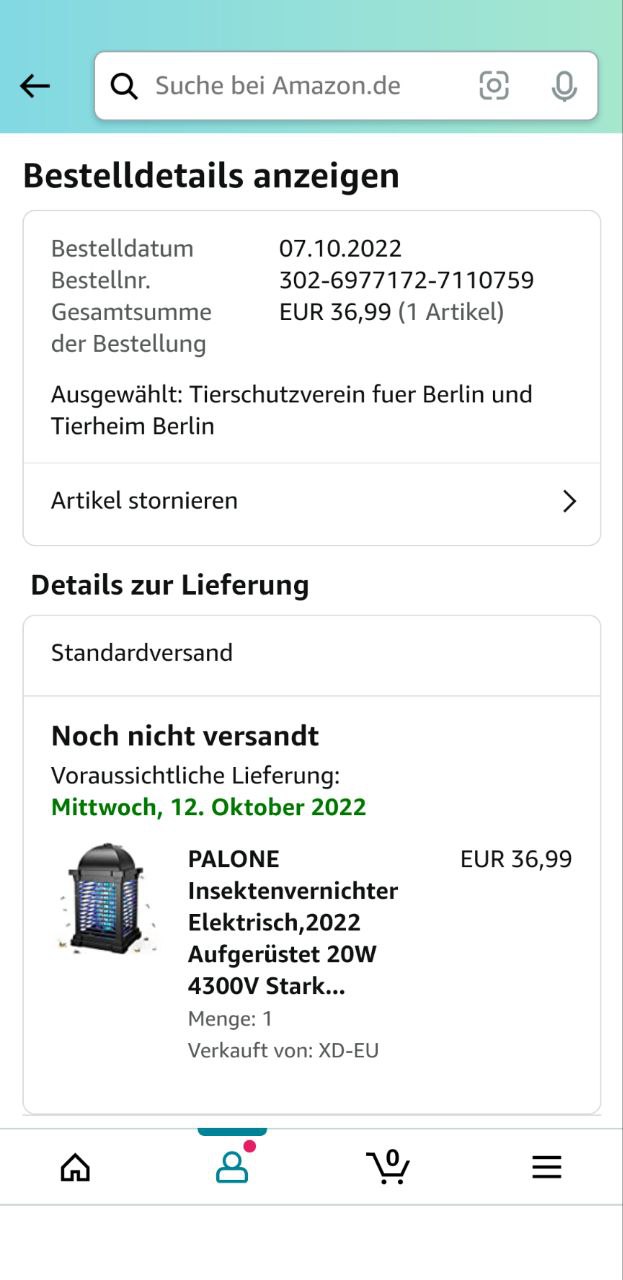Open the PALONE Insektenvernichter product image
Image resolution: width=623 pixels, height=1280 pixels.
106,896
